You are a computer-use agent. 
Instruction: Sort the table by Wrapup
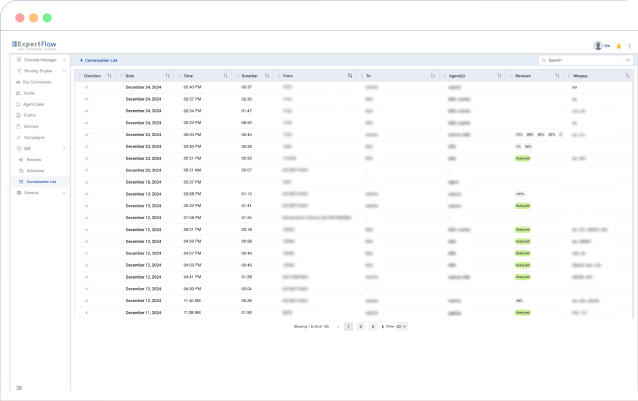627,76
